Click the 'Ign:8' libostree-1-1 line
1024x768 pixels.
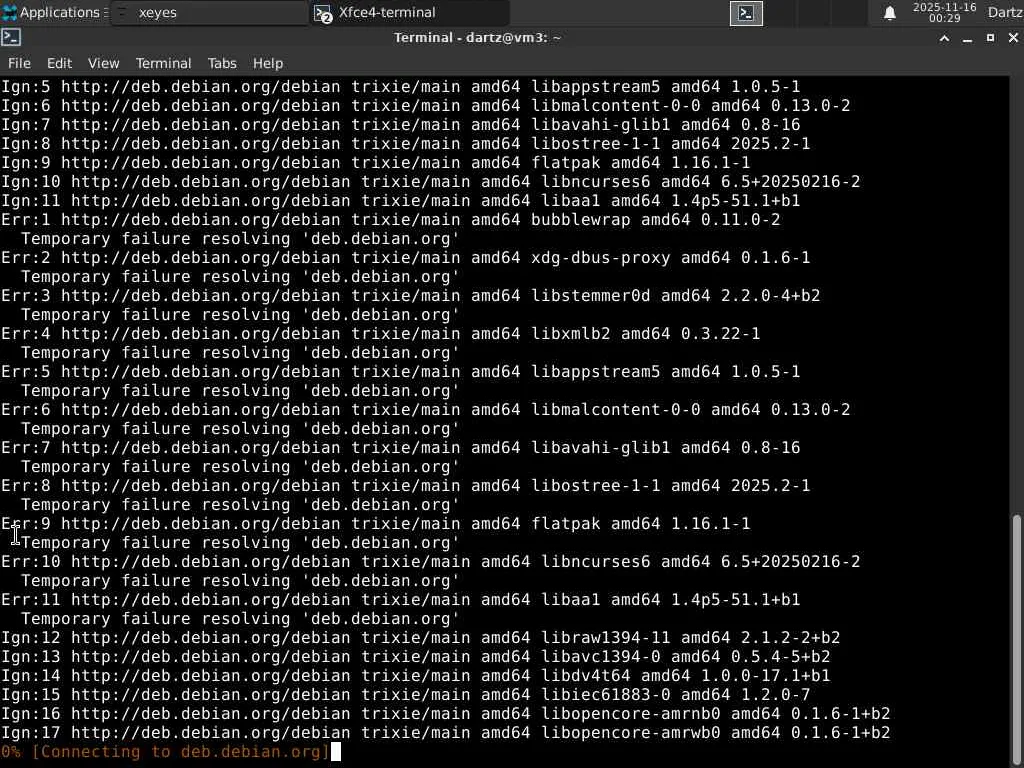coord(406,143)
